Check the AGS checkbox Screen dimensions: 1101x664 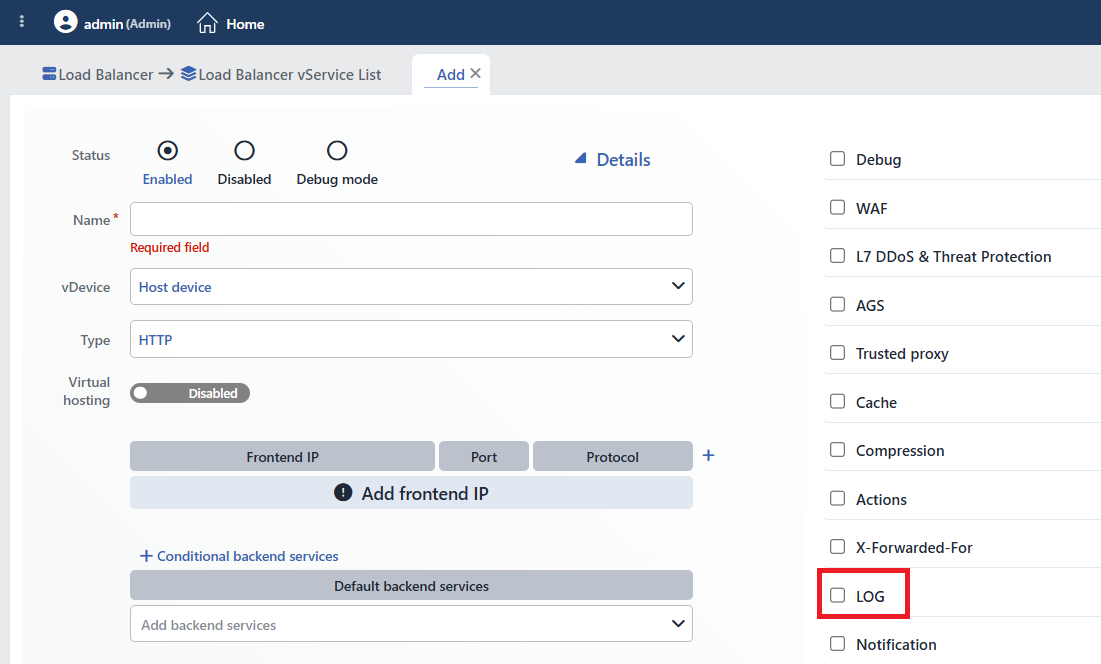tap(838, 305)
